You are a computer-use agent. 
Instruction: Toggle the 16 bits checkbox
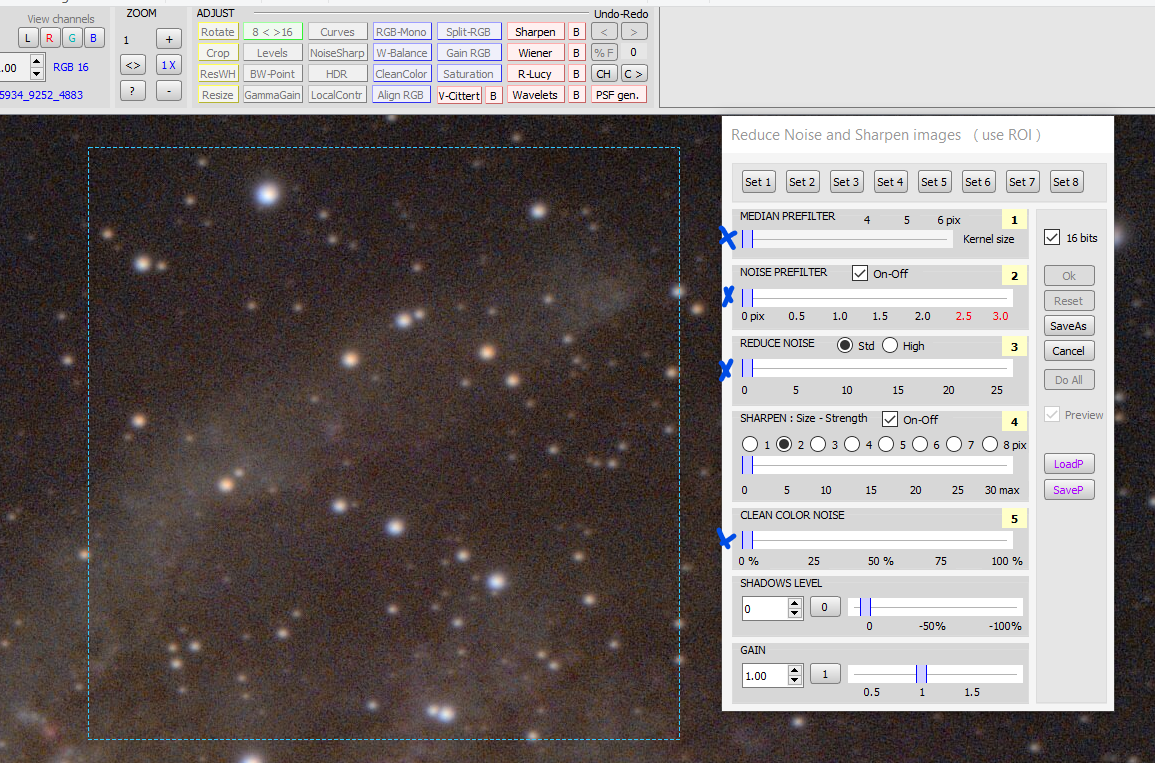[1052, 237]
